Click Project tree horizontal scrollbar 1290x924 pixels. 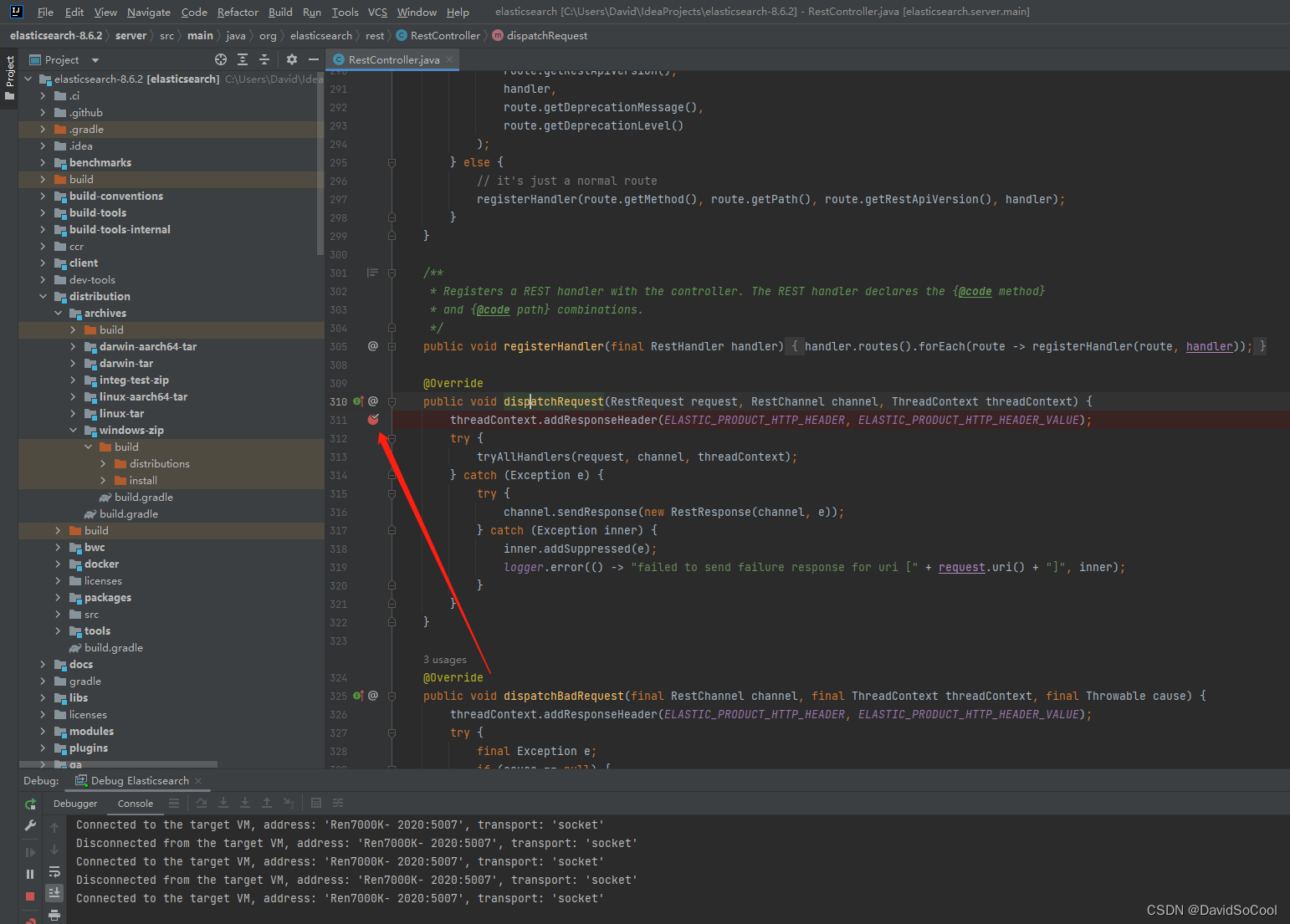118,764
